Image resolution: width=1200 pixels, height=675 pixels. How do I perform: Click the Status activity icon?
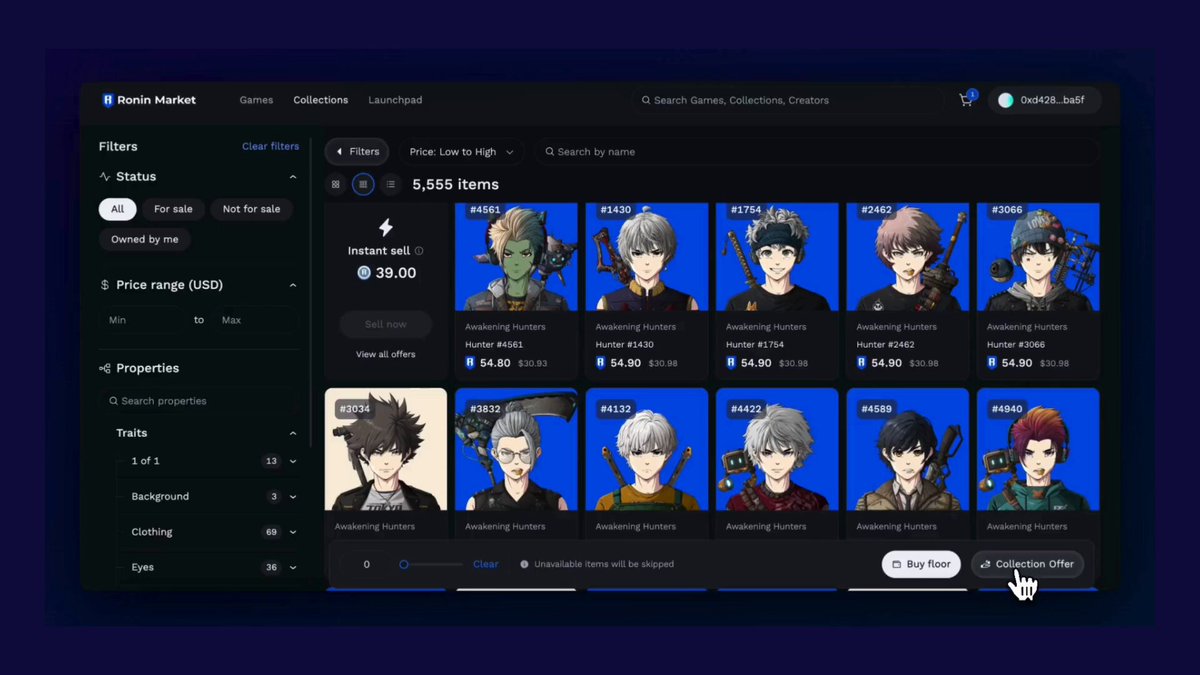pos(105,177)
